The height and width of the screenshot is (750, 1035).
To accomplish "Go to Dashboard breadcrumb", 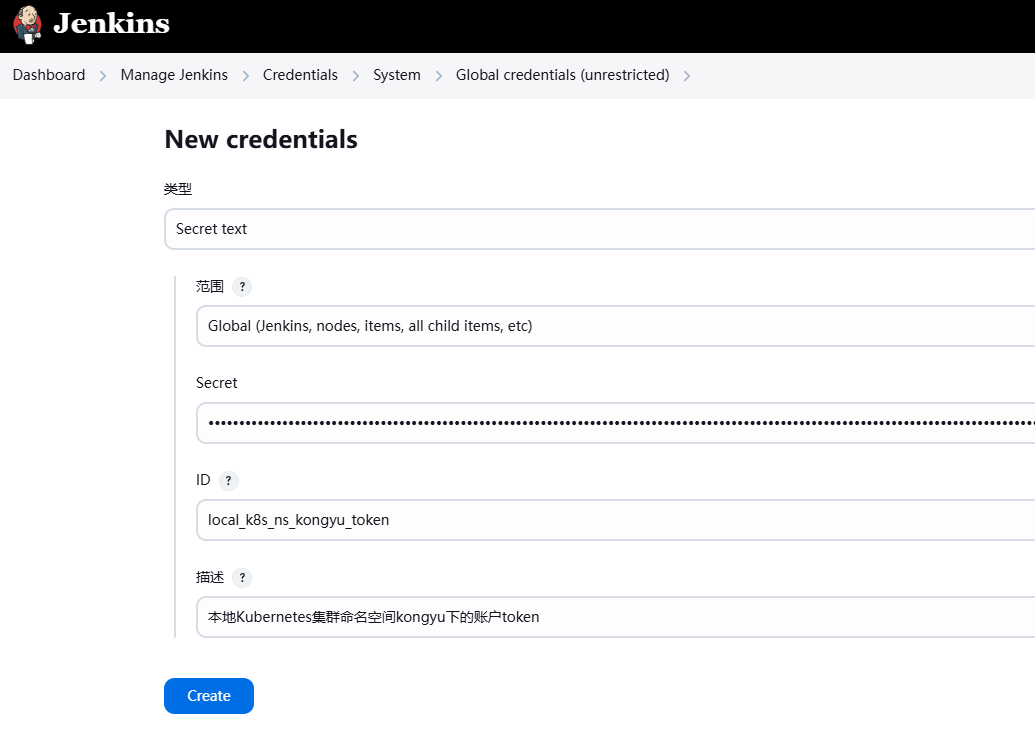I will pos(49,75).
